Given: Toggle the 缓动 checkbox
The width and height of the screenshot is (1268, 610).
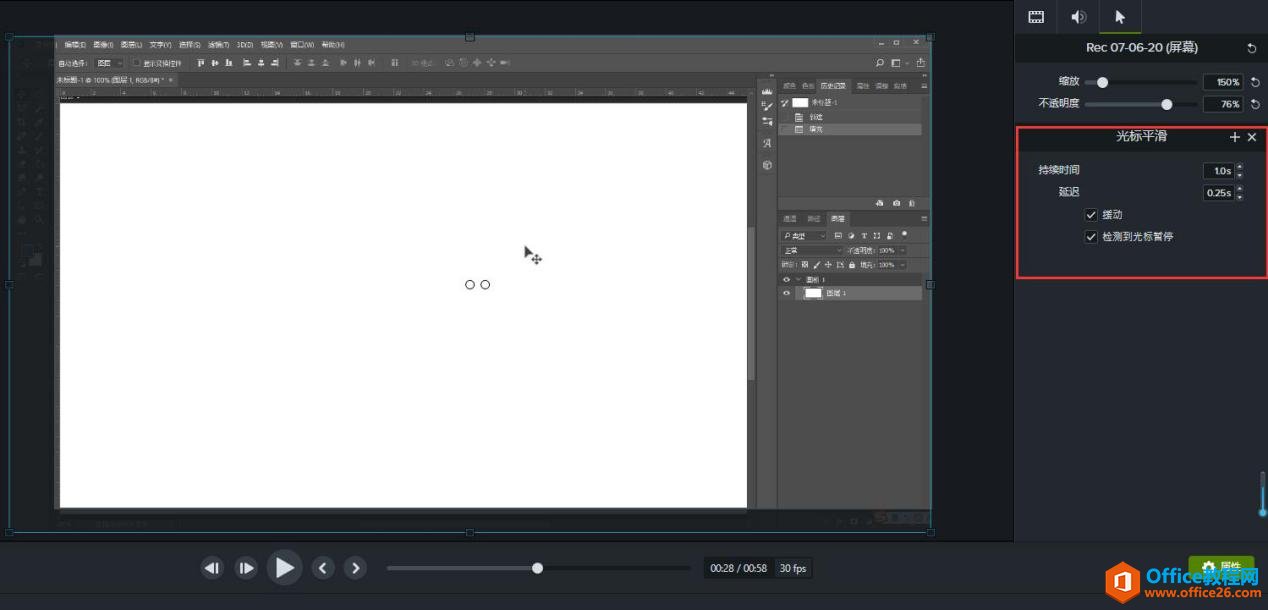Looking at the screenshot, I should tap(1091, 215).
